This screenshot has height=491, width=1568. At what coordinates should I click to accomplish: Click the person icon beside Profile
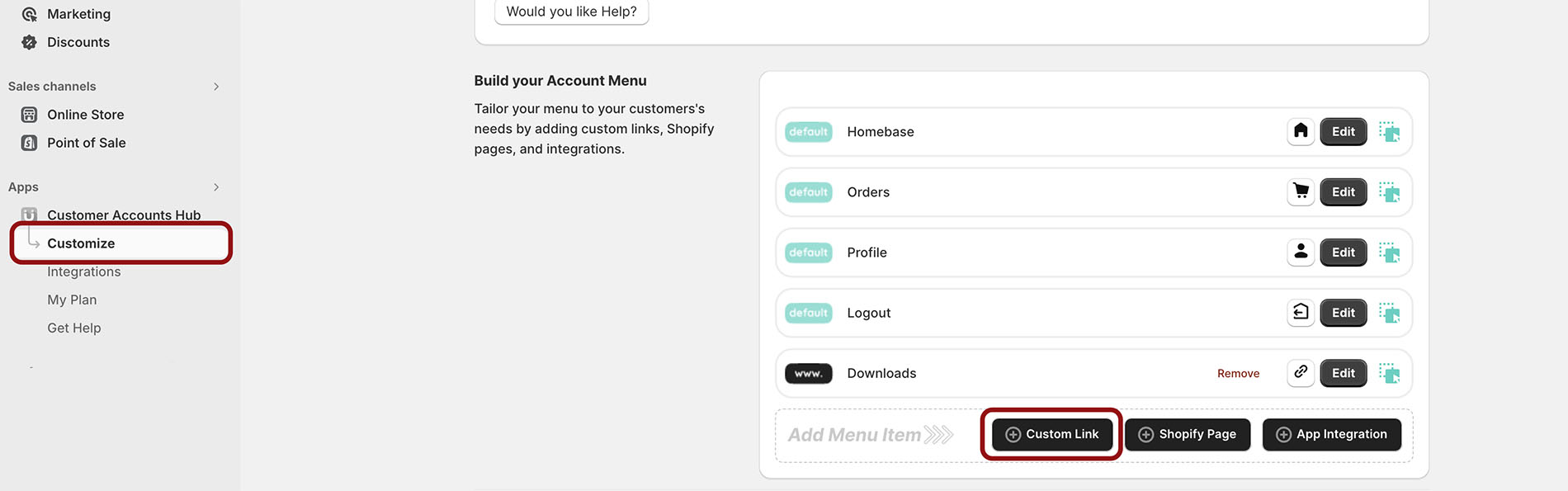(x=1301, y=253)
